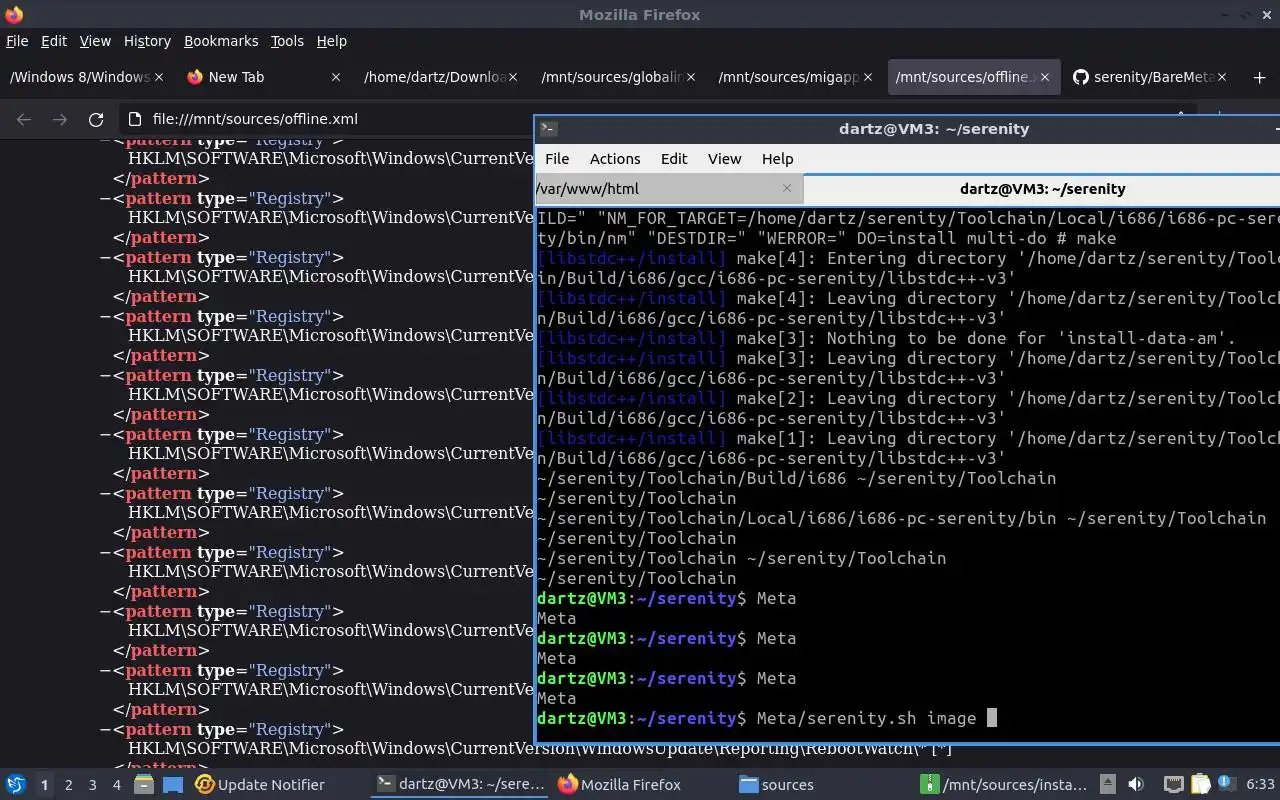Open terminal Edit menu

[x=674, y=159]
